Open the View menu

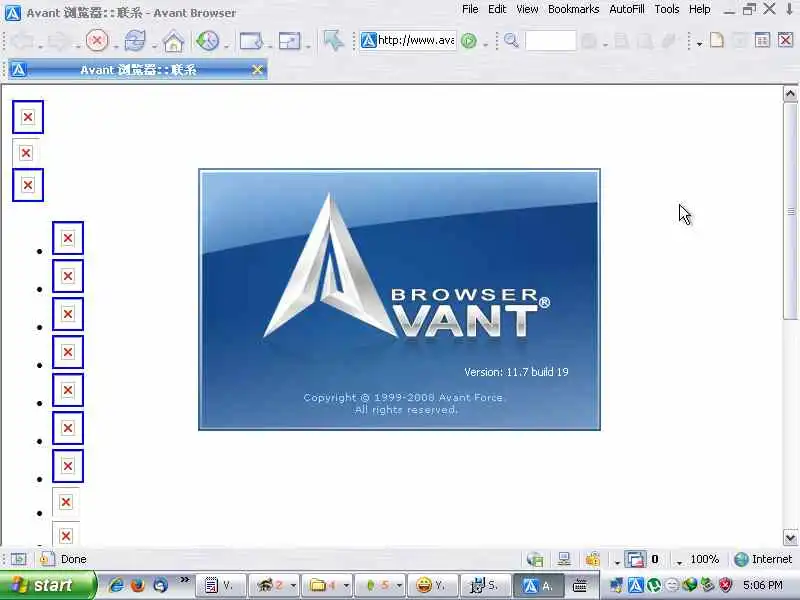pyautogui.click(x=527, y=9)
